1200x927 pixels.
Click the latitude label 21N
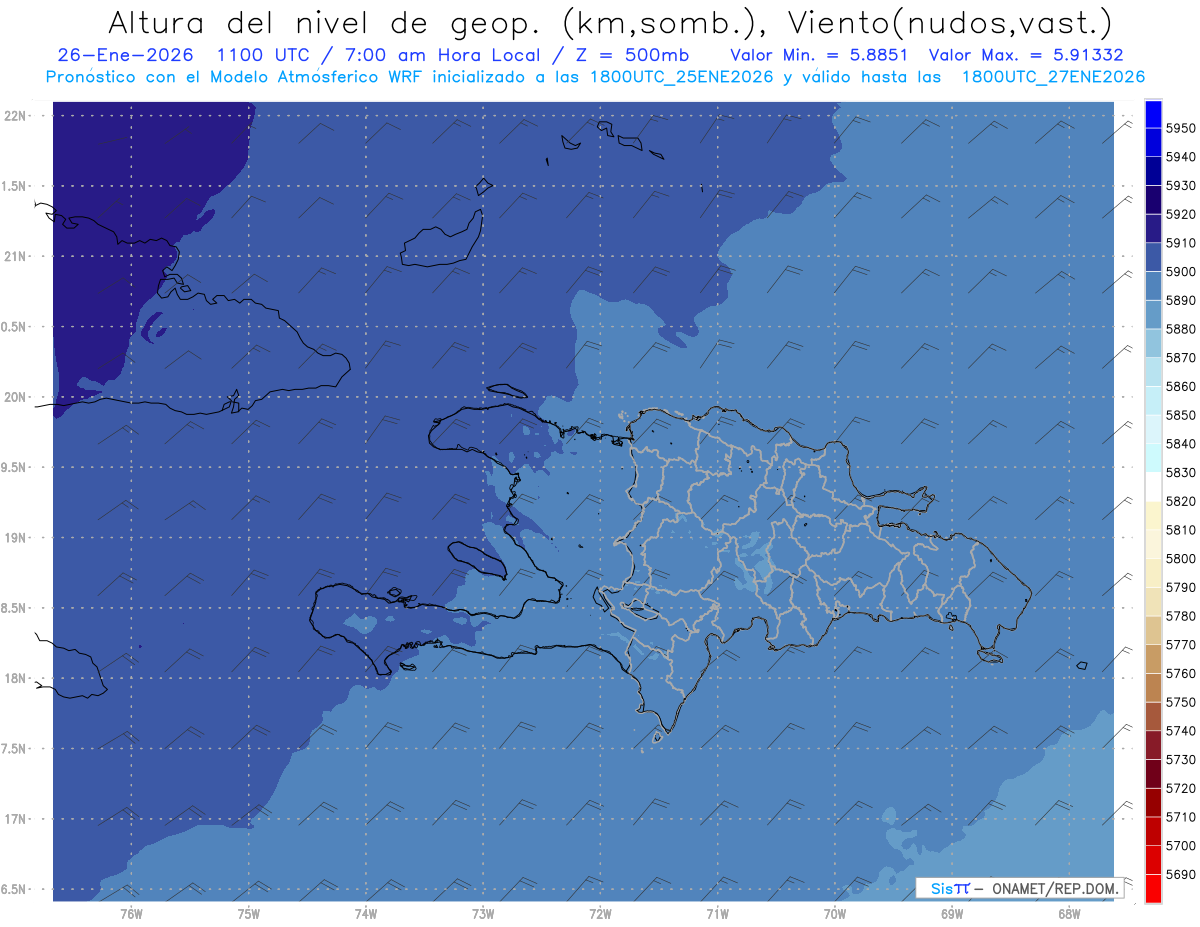(16, 256)
